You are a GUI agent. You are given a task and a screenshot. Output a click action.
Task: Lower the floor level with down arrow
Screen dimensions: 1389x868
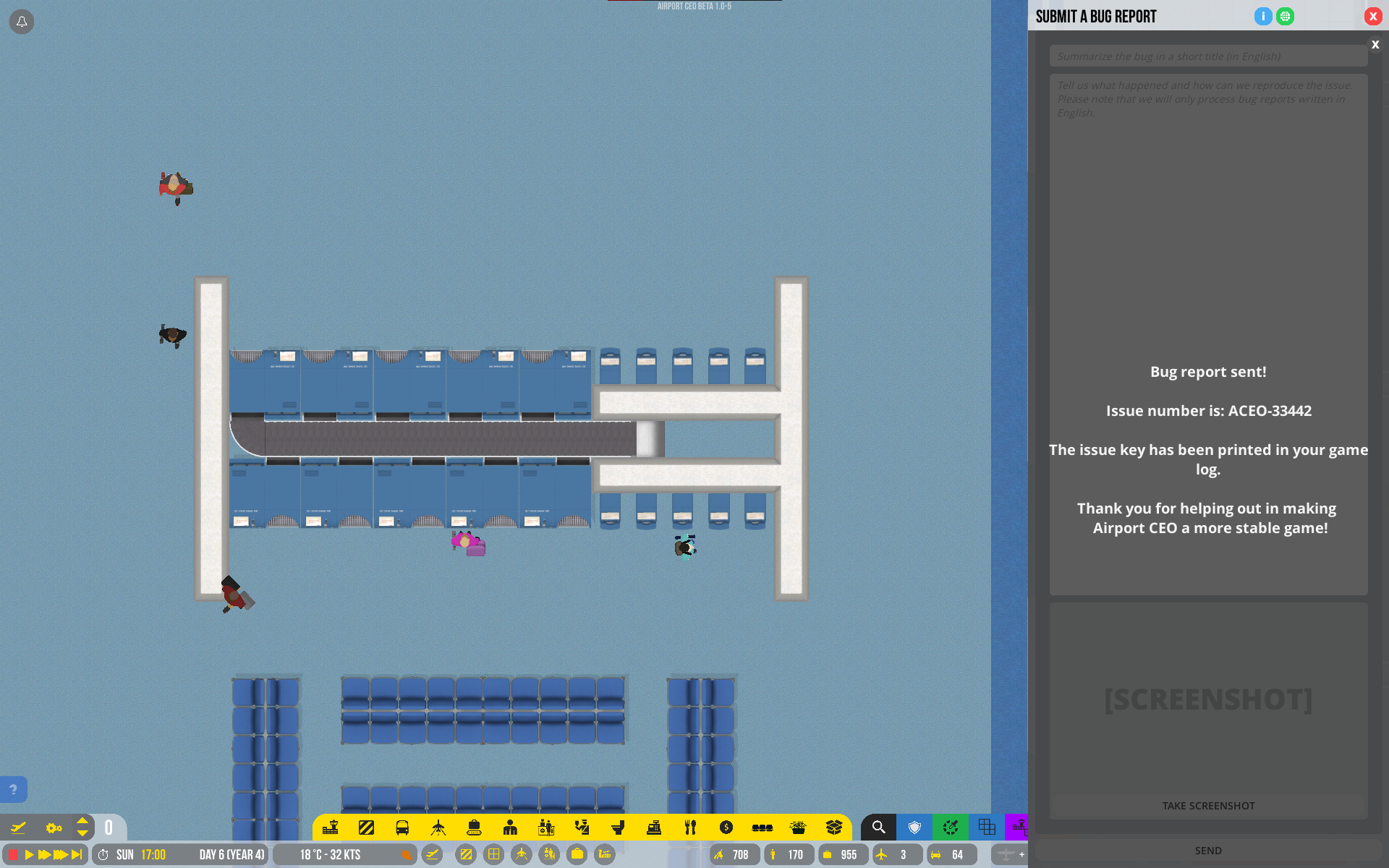point(82,833)
